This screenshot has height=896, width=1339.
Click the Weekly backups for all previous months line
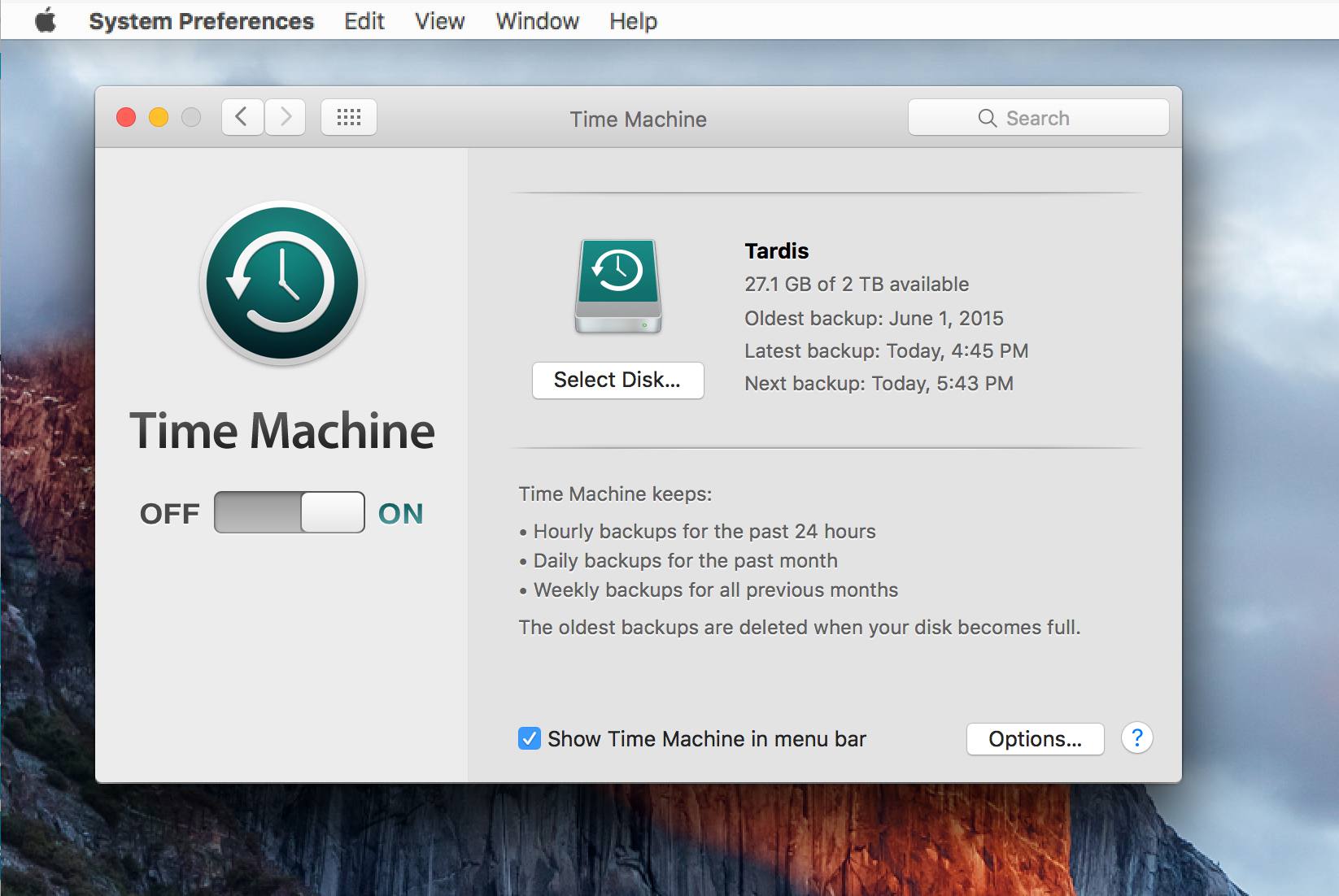pyautogui.click(x=709, y=590)
